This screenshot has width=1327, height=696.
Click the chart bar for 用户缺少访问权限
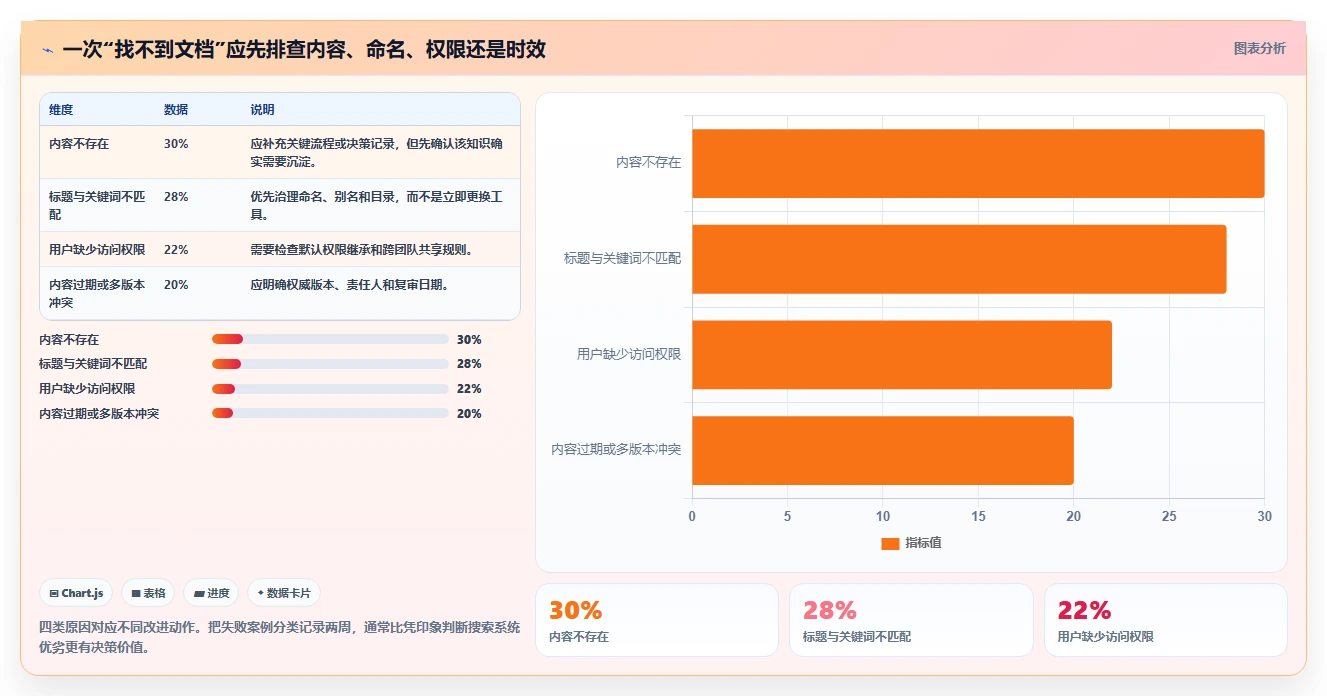click(902, 355)
